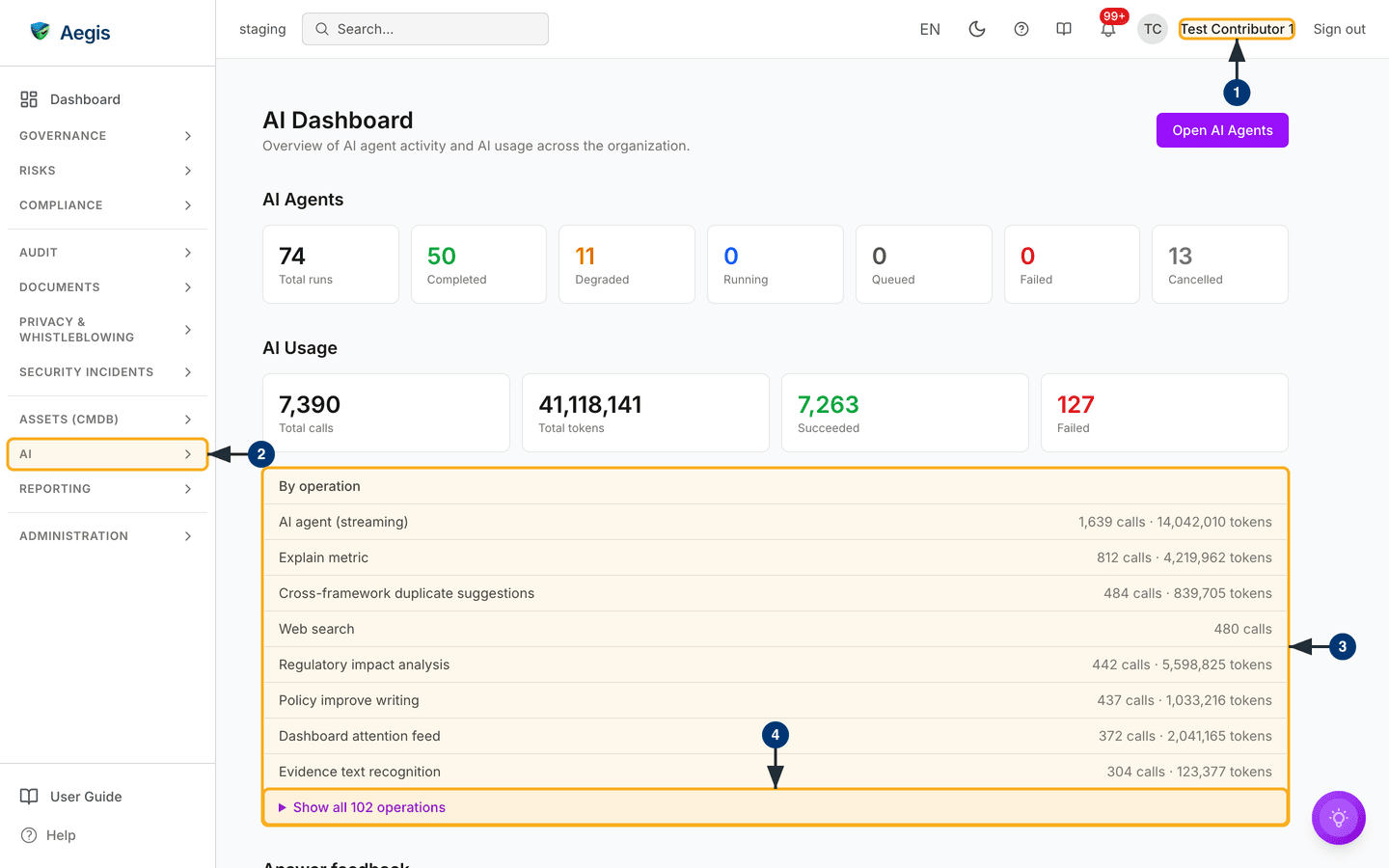The height and width of the screenshot is (868, 1389).
Task: Click the Test Contributor 1 username
Action: coord(1237,29)
